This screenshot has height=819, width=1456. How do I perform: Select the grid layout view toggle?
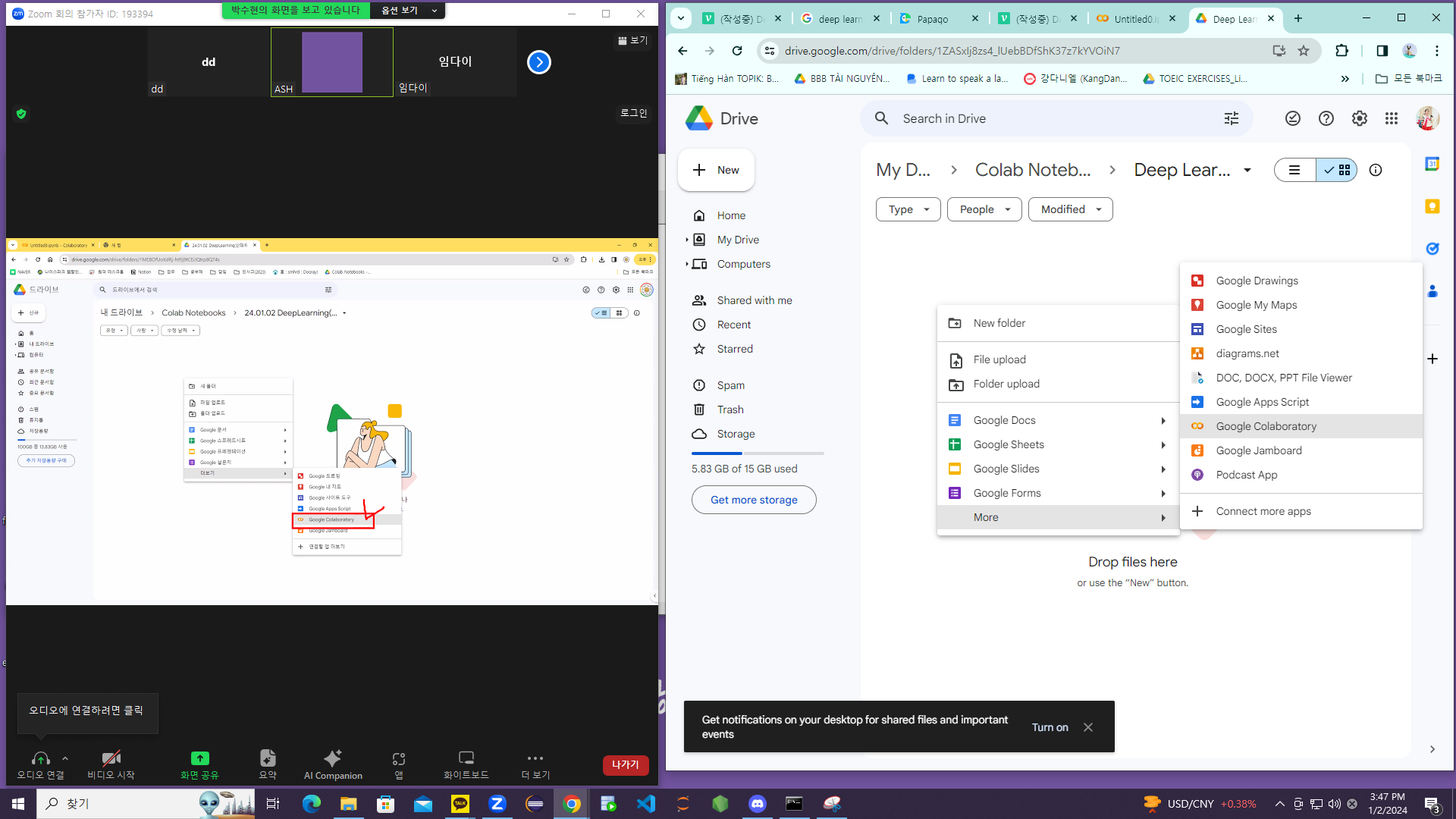tap(1338, 170)
